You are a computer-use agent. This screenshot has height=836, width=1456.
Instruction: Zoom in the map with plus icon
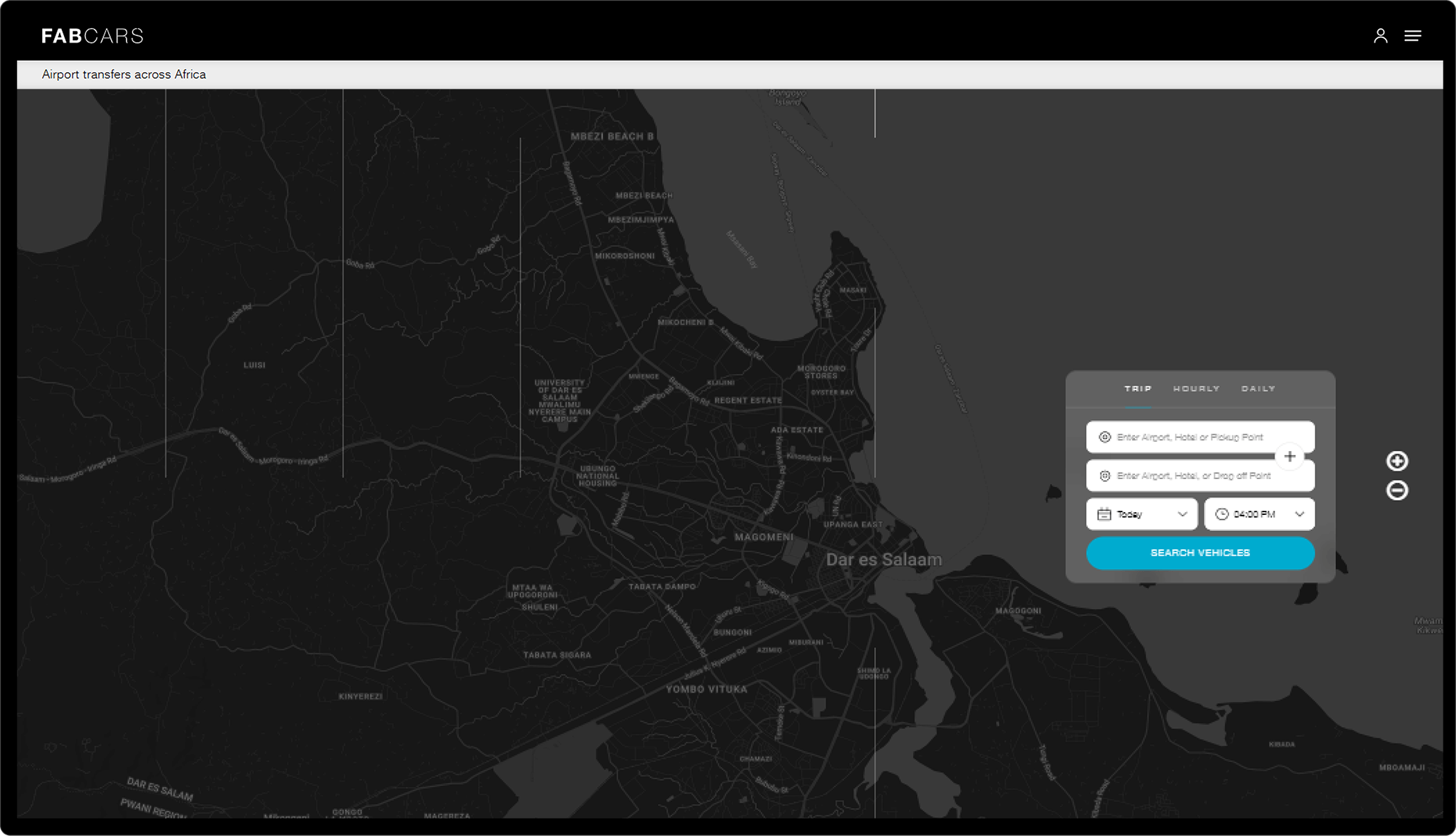click(1396, 461)
